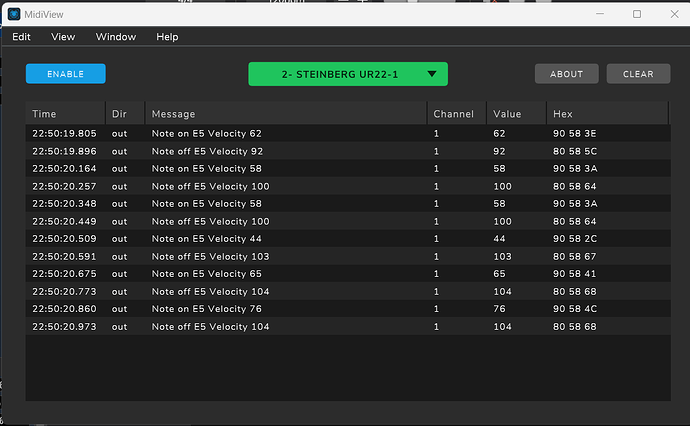Toggle the blue ENABLE button
Viewport: 690px width, 426px height.
(65, 74)
